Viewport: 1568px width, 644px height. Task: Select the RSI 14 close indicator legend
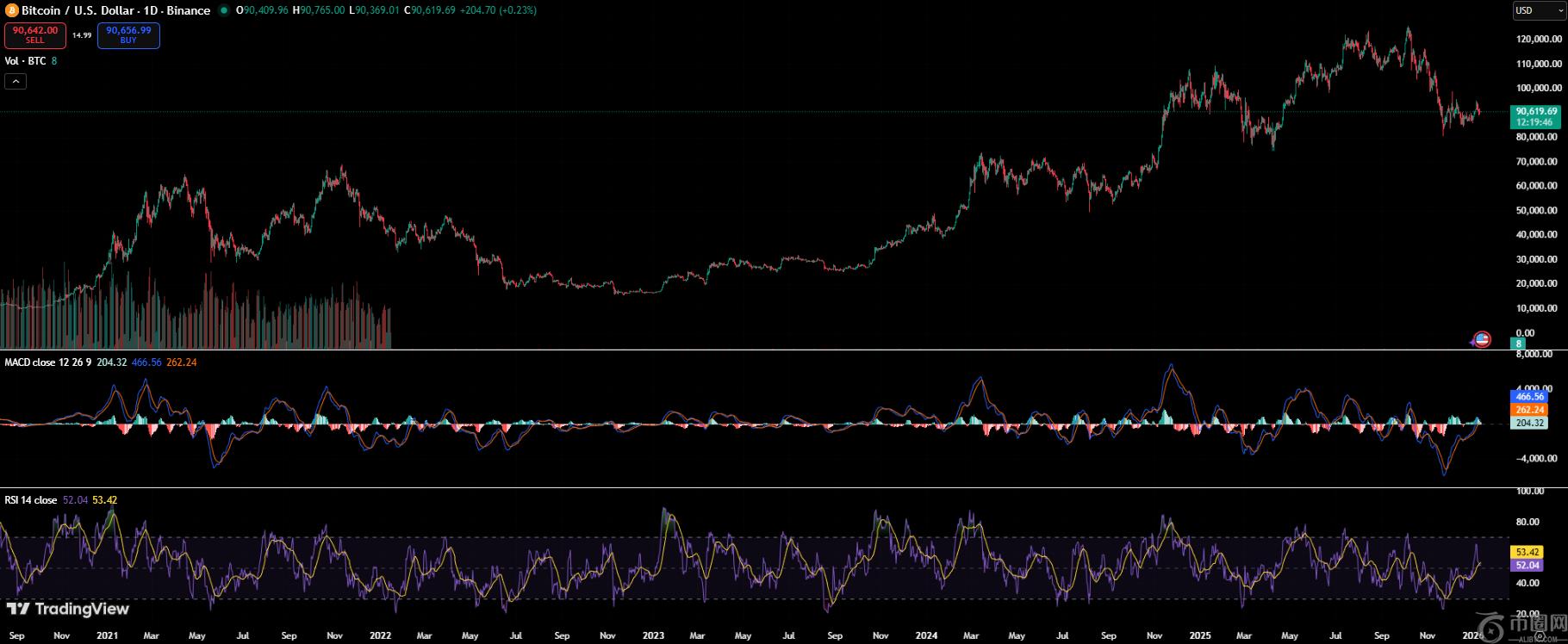(x=31, y=500)
